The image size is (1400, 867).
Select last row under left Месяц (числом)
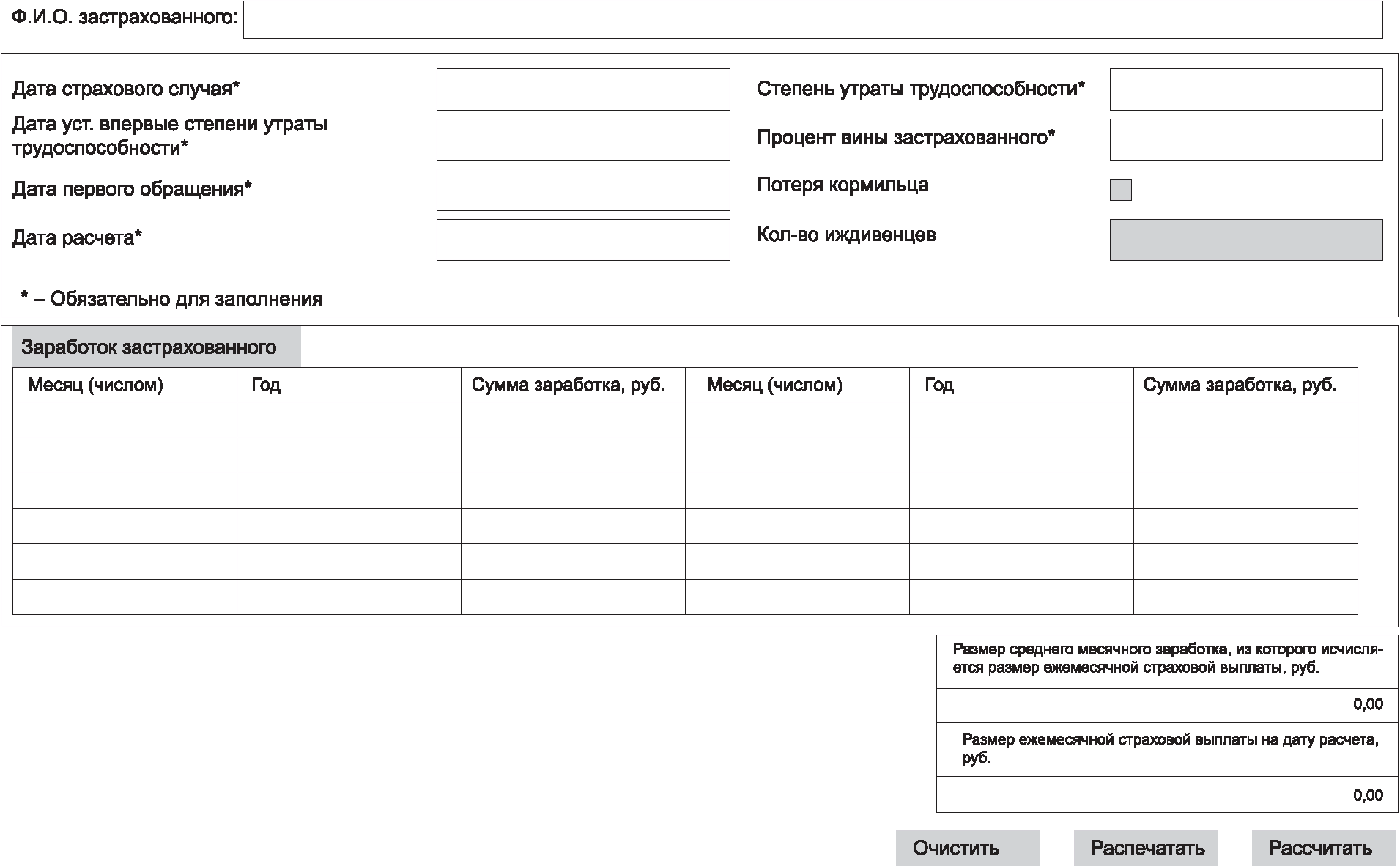point(125,597)
